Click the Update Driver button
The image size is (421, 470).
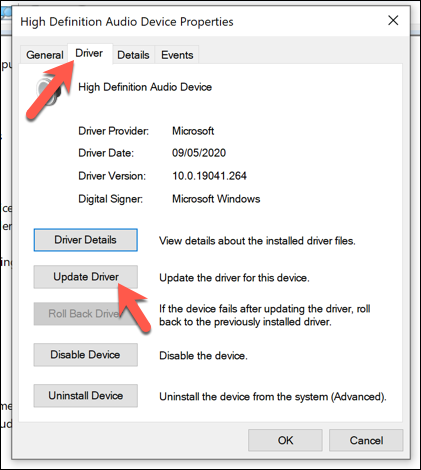coord(85,277)
